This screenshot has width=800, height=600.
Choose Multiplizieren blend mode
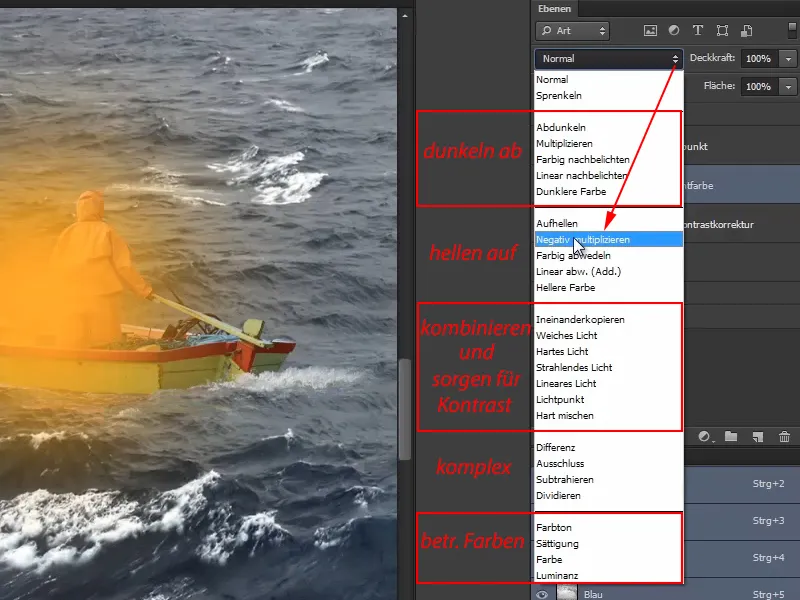609,143
